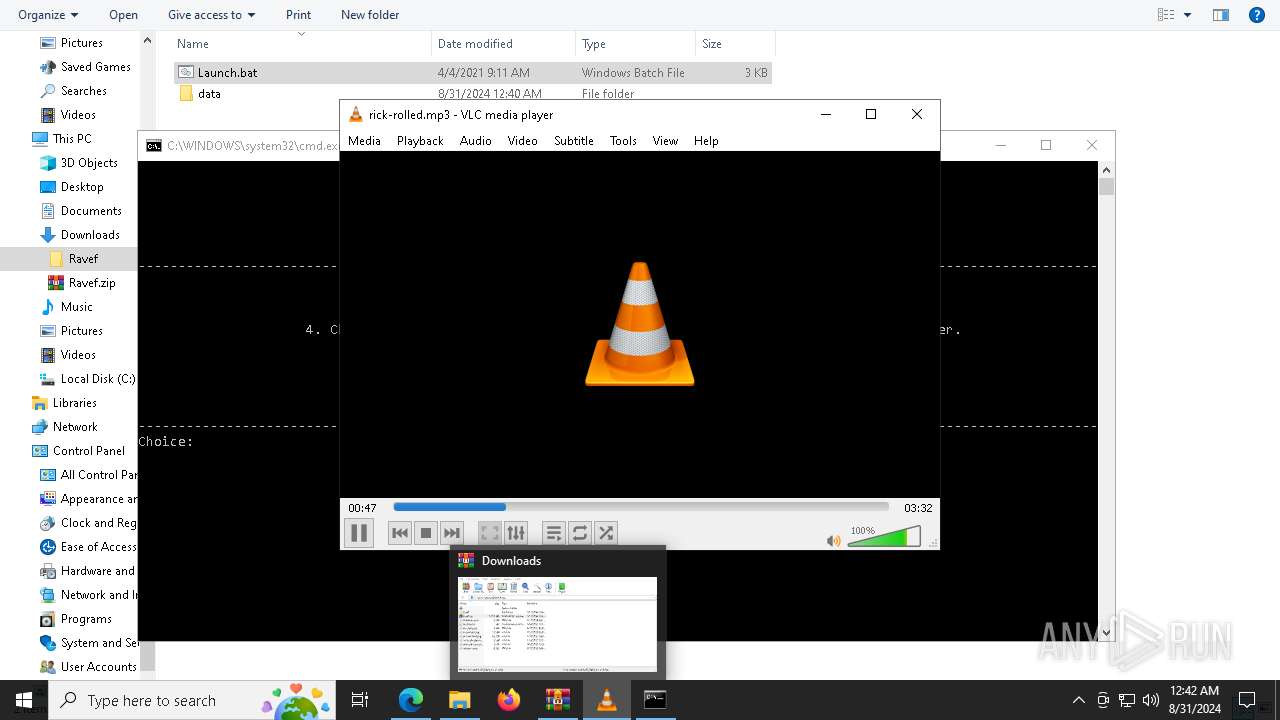Open Help menu in VLC
Viewport: 1280px width, 720px height.
pyautogui.click(x=706, y=141)
